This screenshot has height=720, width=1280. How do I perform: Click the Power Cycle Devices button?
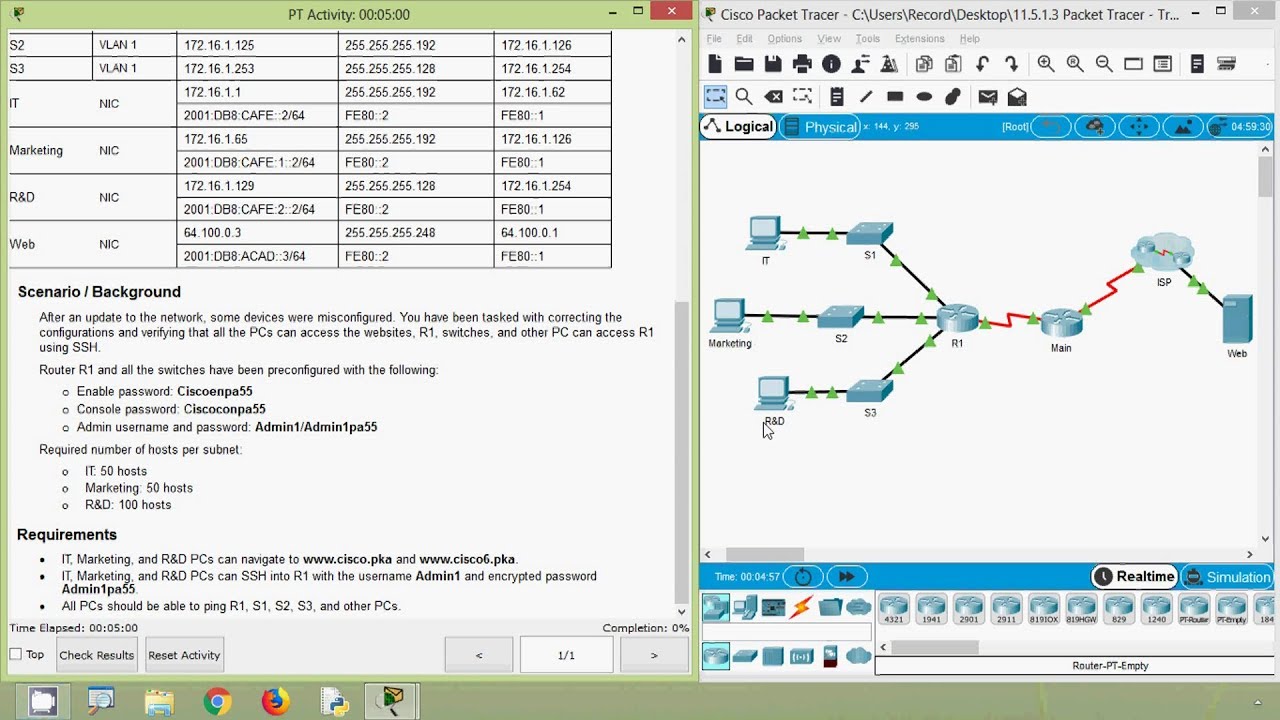[803, 576]
